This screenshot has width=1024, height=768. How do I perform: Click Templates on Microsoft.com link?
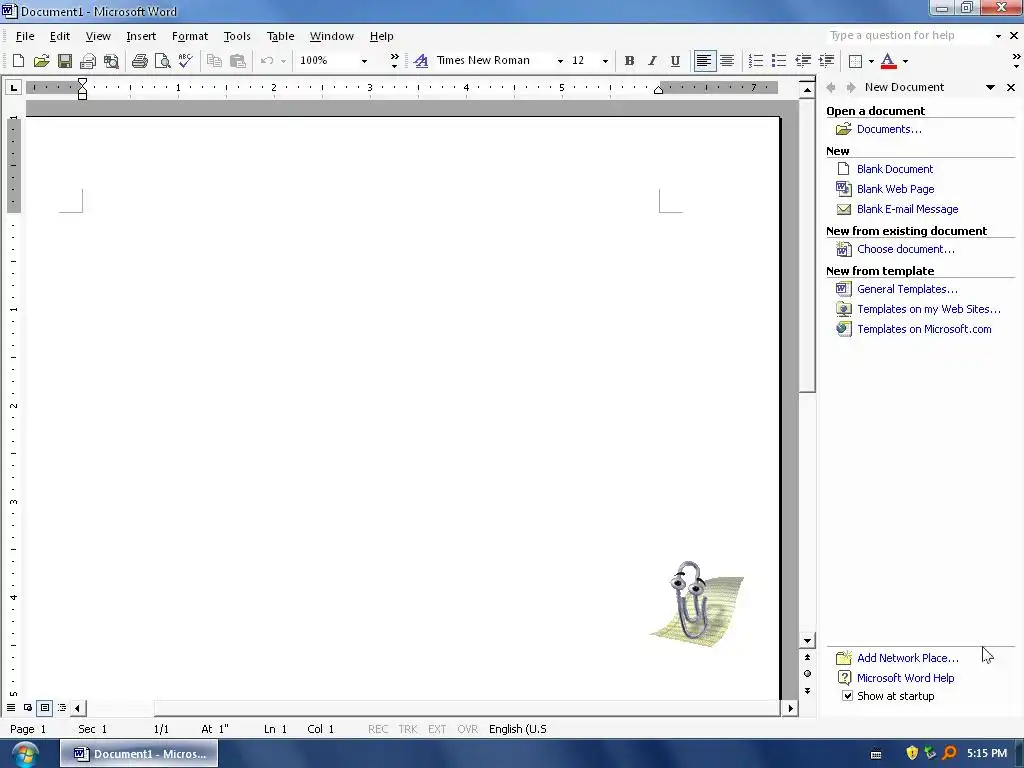coord(924,329)
